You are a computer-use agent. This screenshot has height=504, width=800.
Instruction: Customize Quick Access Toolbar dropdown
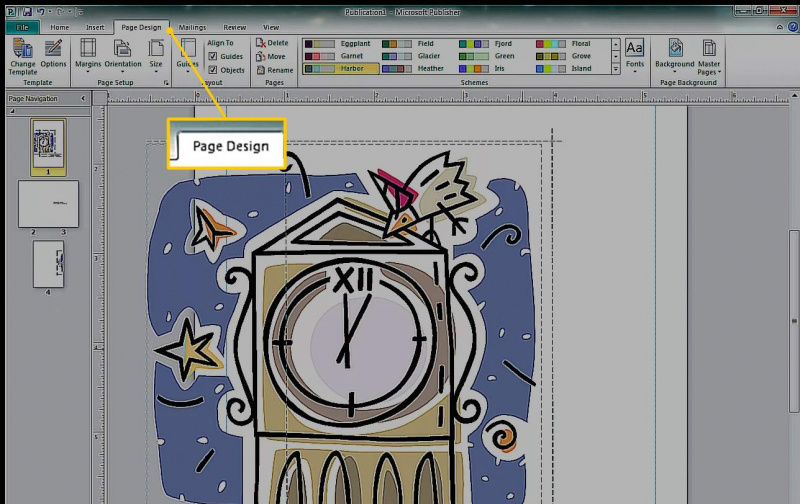(x=80, y=12)
